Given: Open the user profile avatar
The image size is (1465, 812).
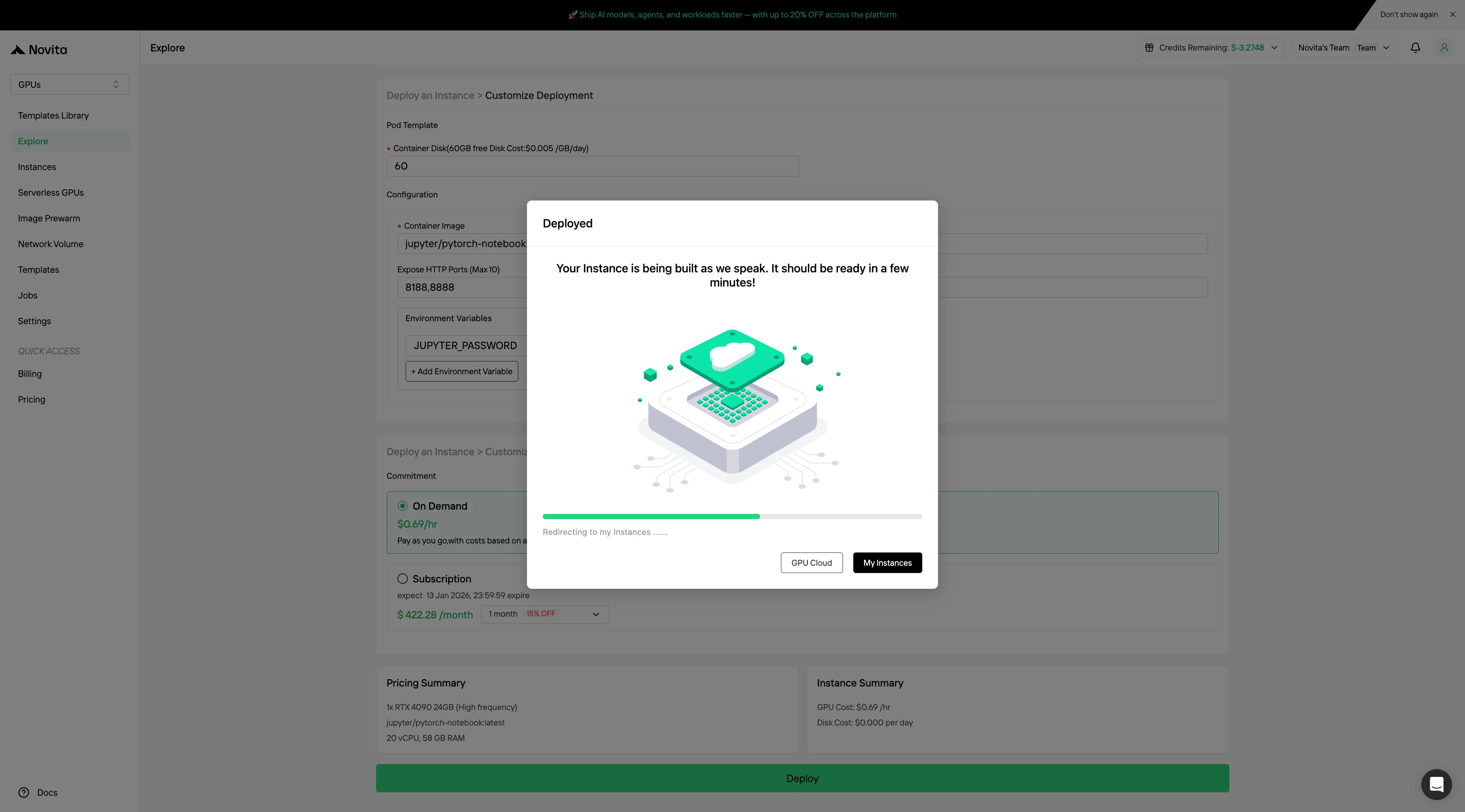Looking at the screenshot, I should coord(1444,48).
